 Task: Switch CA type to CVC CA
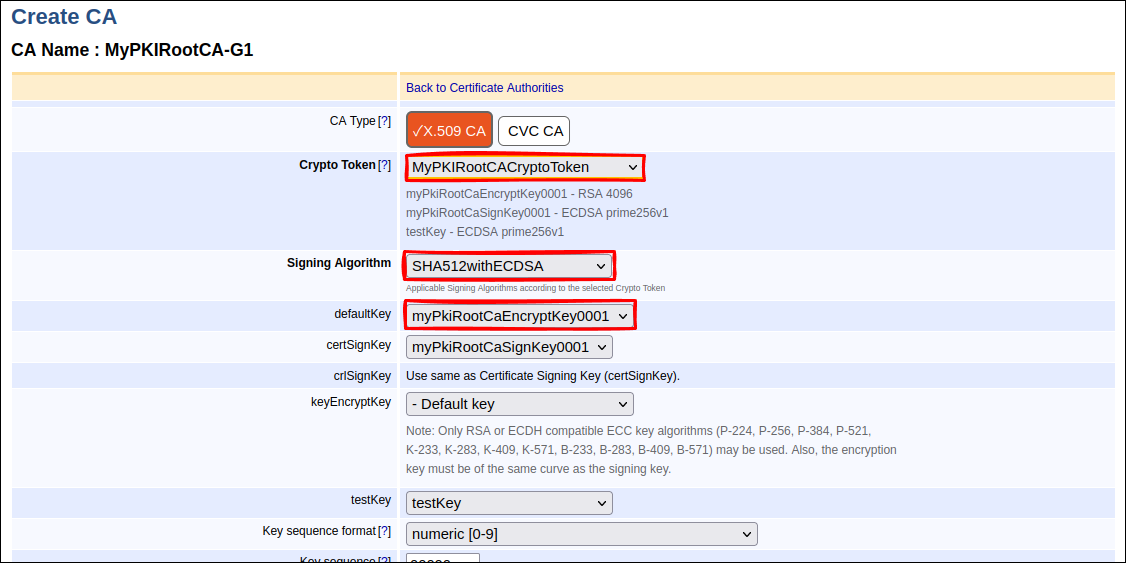(x=534, y=130)
